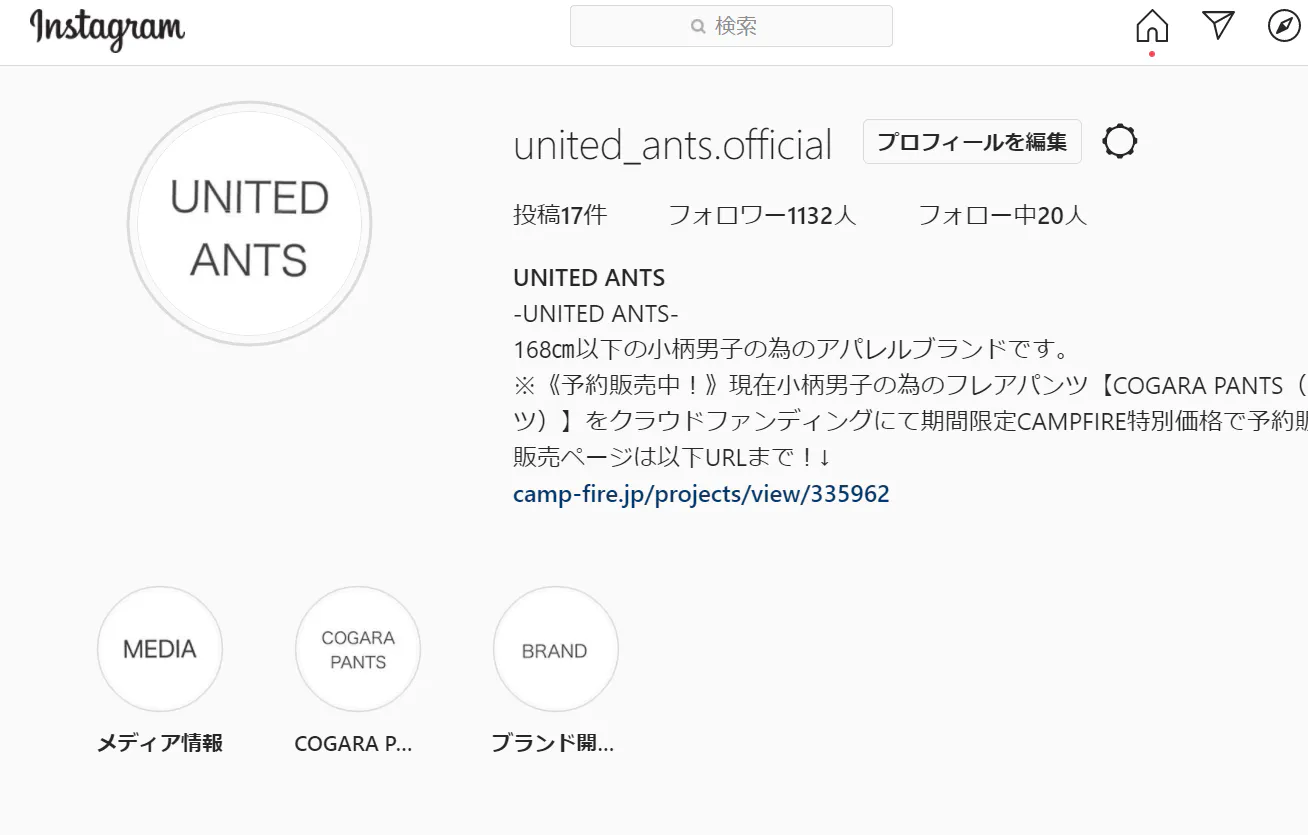This screenshot has width=1308, height=835.
Task: Open the camp-fire.jp/projects/view/335962 link
Action: click(x=701, y=494)
